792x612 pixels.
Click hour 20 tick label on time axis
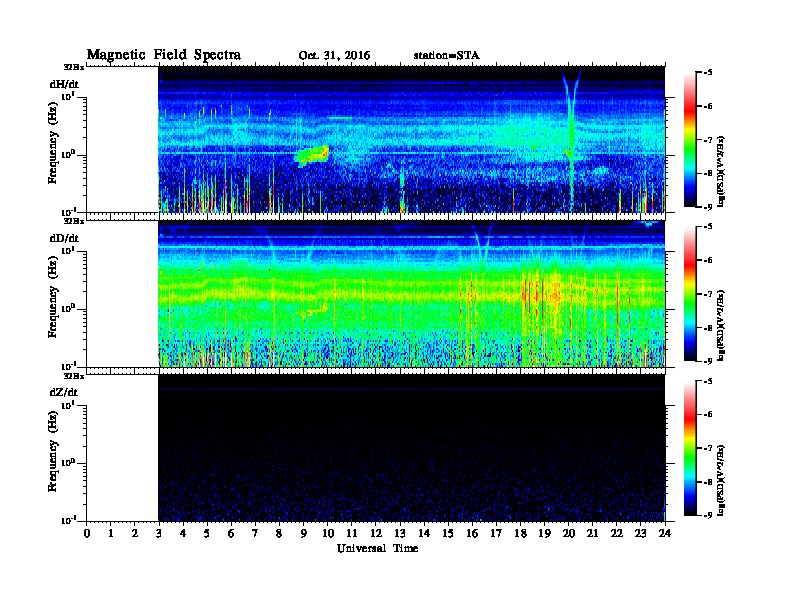click(x=569, y=534)
